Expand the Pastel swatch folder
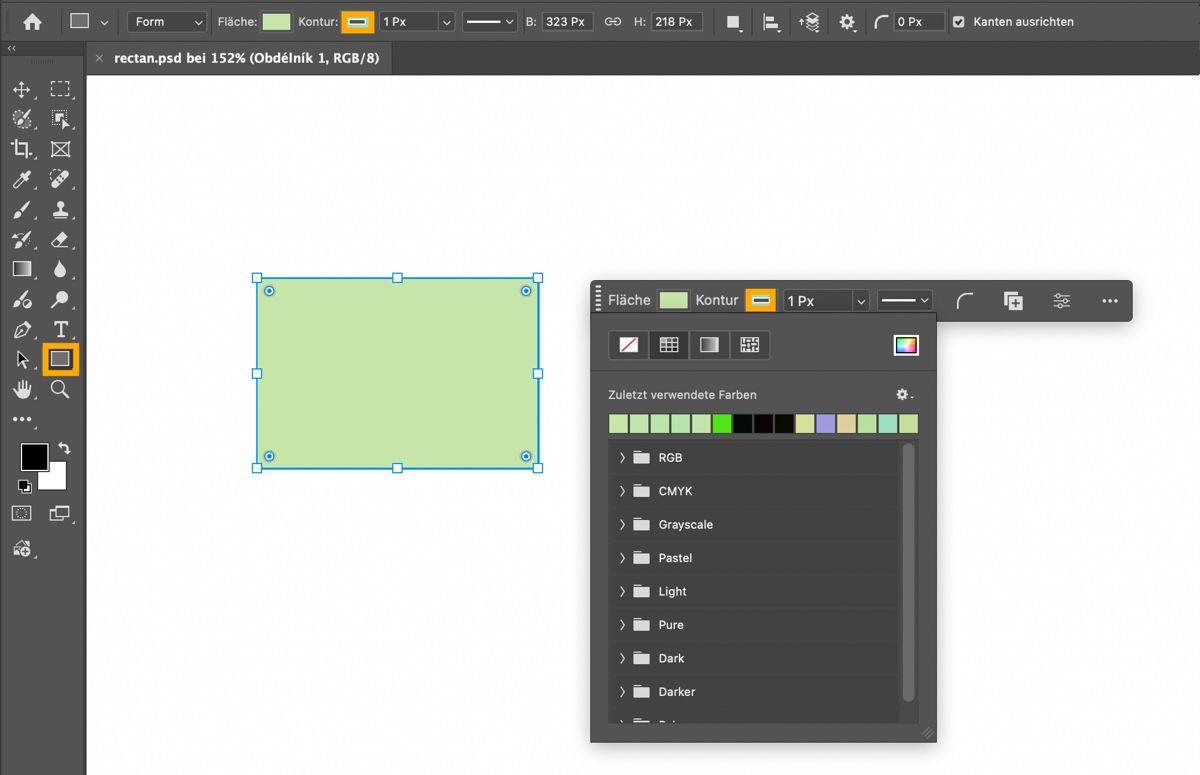1200x775 pixels. (622, 558)
